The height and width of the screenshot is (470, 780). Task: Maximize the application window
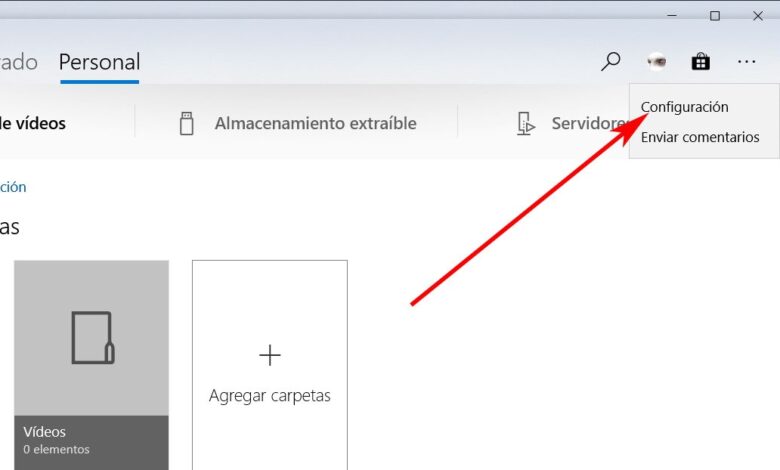pyautogui.click(x=715, y=16)
